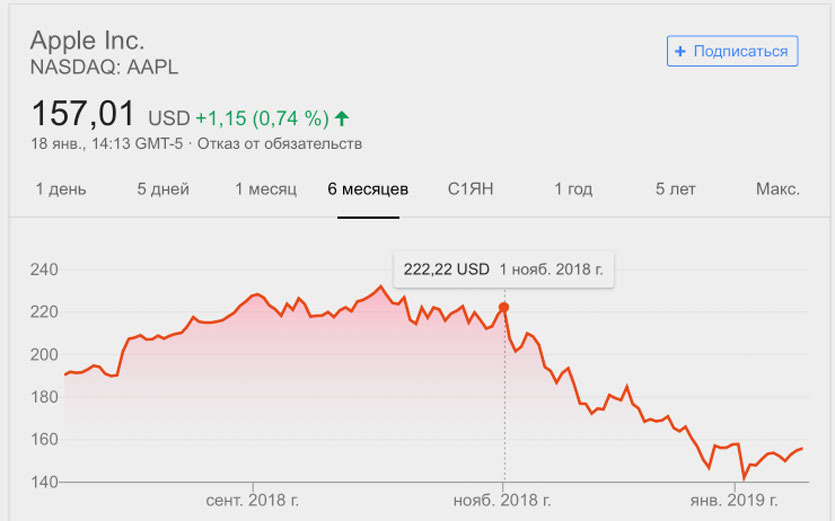Click the 222,22 USD chart tooltip
This screenshot has height=521, width=835.
(x=503, y=269)
